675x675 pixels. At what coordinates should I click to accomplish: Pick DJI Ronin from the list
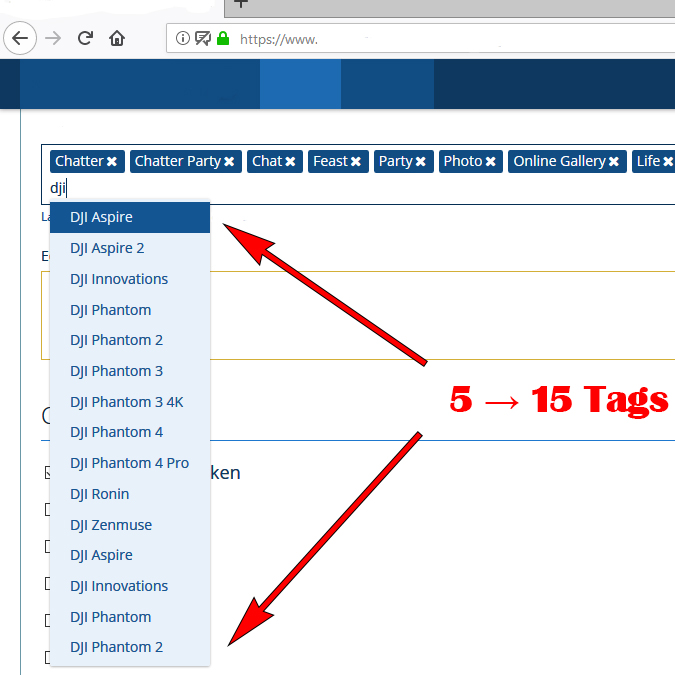click(130, 494)
